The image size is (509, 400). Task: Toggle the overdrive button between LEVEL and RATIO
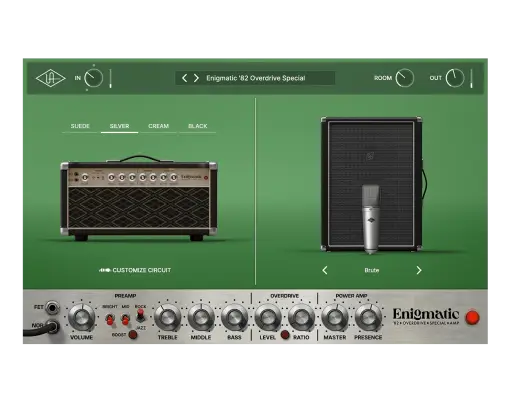pyautogui.click(x=285, y=335)
